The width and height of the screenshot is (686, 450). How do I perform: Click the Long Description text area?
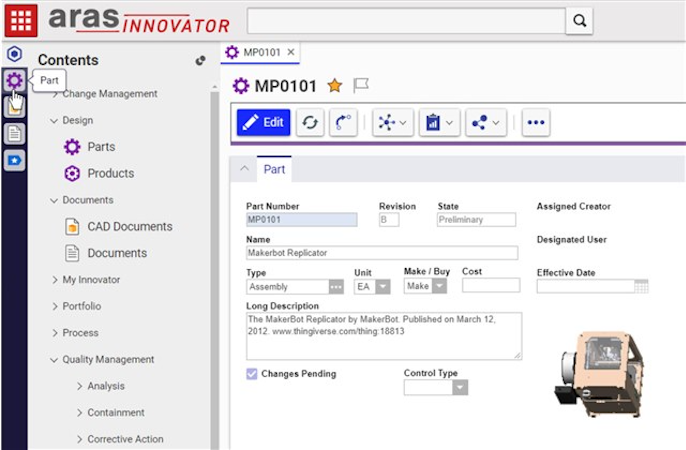click(384, 336)
